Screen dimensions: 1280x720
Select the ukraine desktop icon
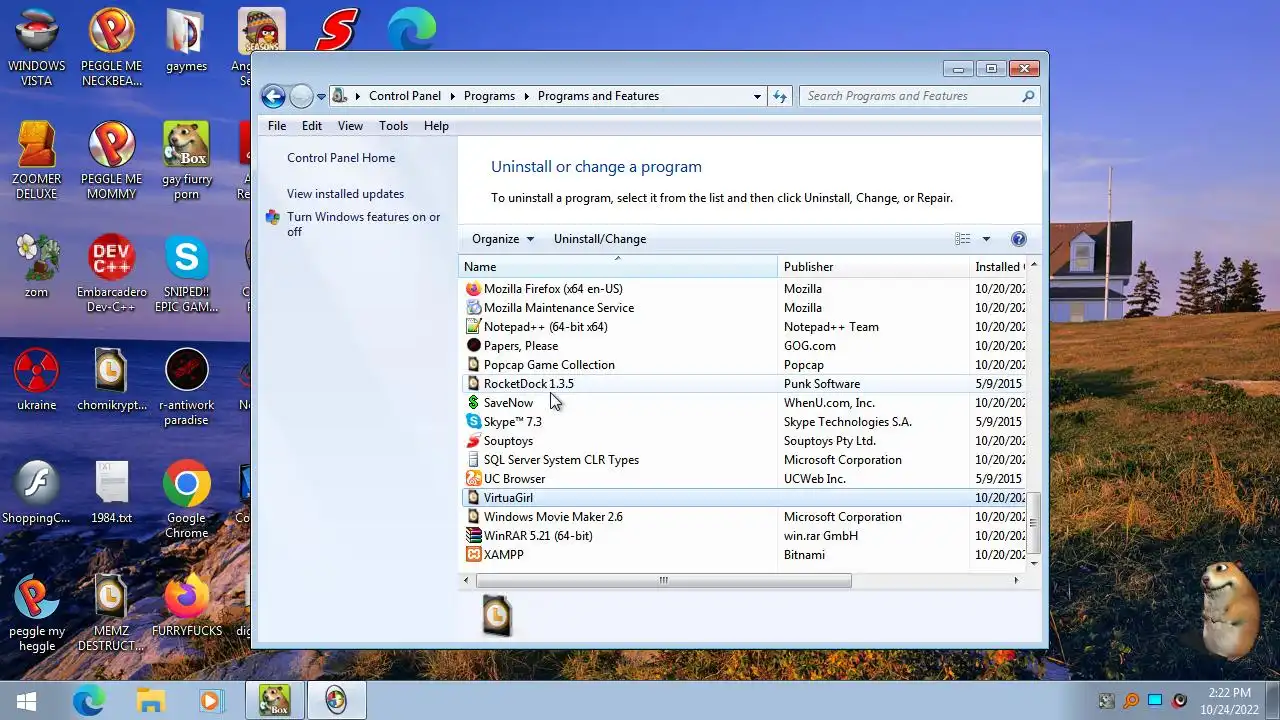37,380
